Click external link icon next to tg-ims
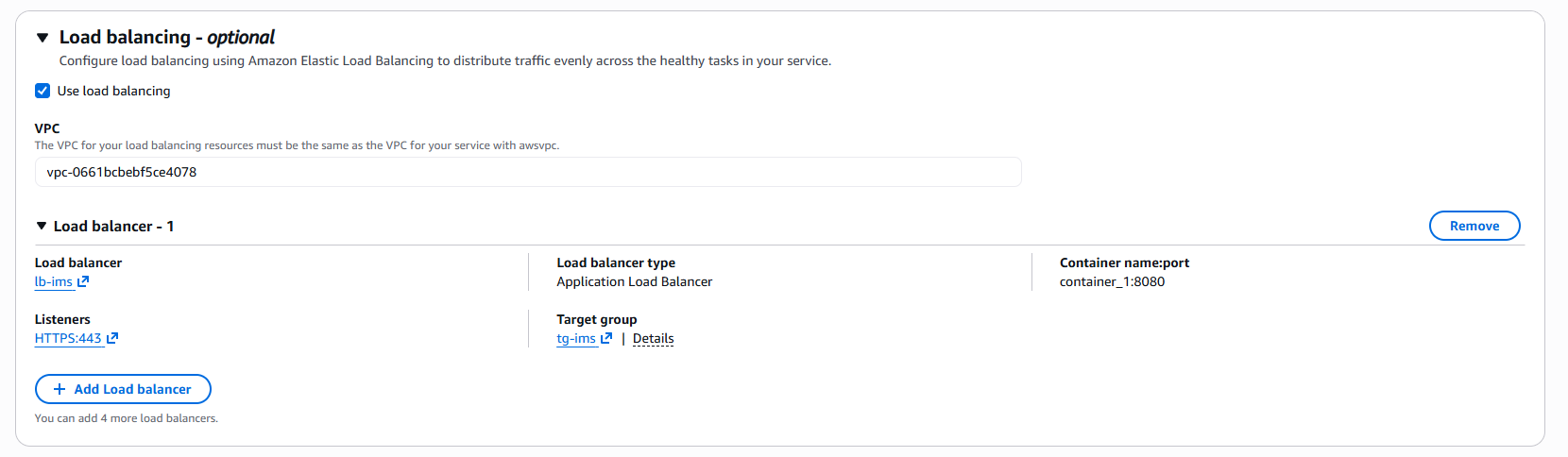The image size is (1568, 457). click(x=606, y=338)
